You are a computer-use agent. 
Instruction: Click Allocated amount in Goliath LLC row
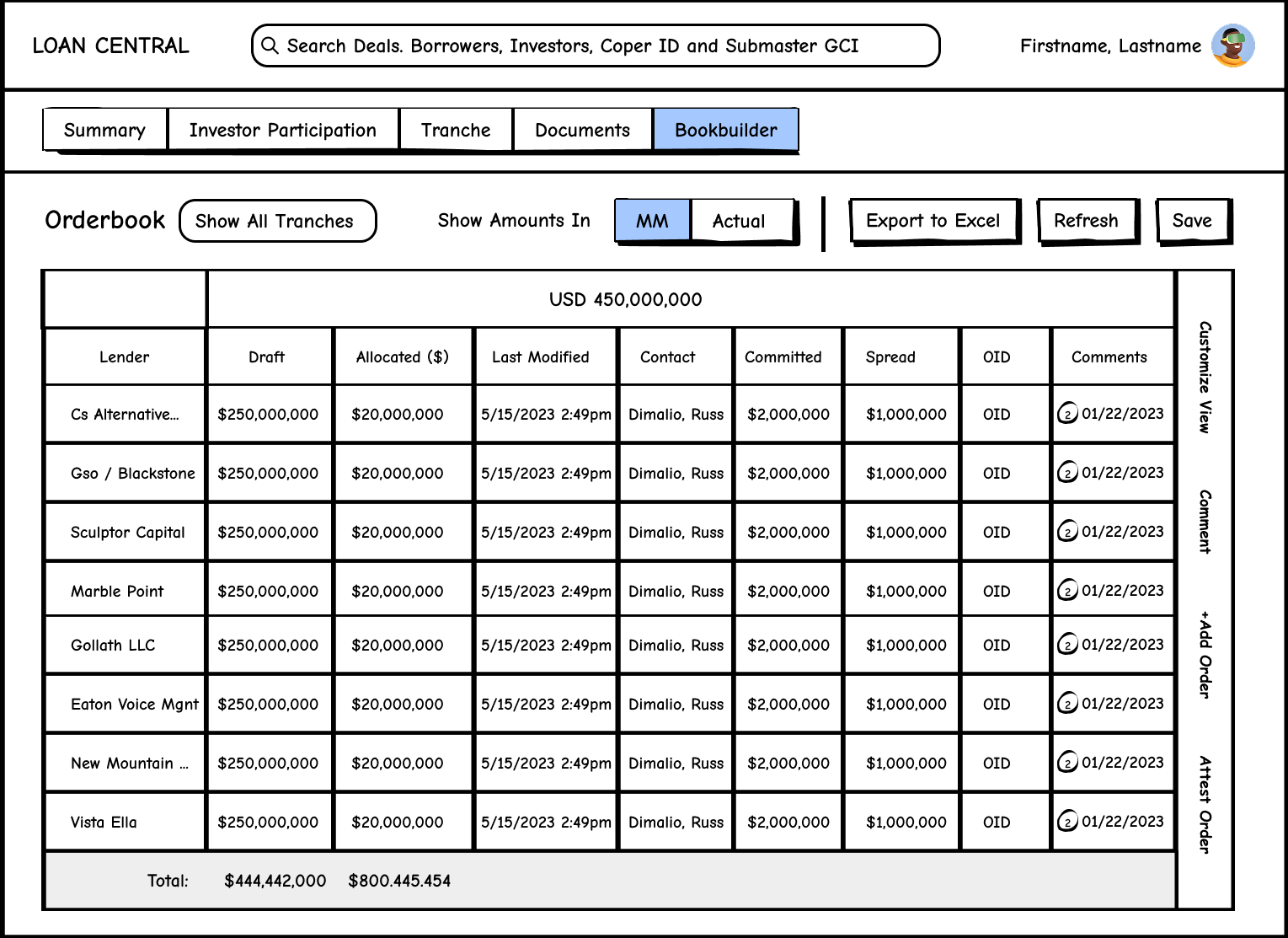398,645
